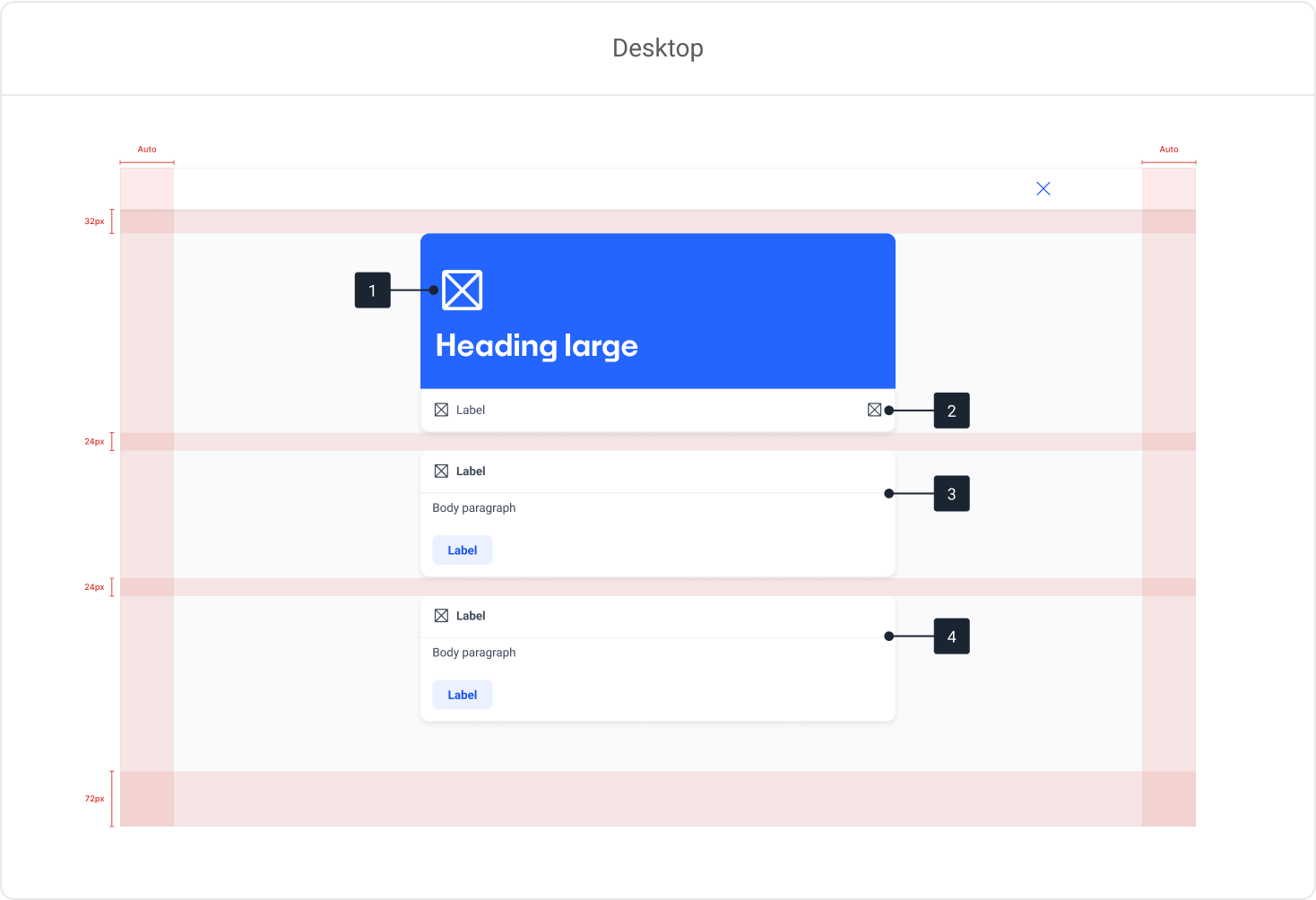The height and width of the screenshot is (900, 1316).
Task: Click Body paragraph text in the middle card
Action: [x=474, y=507]
